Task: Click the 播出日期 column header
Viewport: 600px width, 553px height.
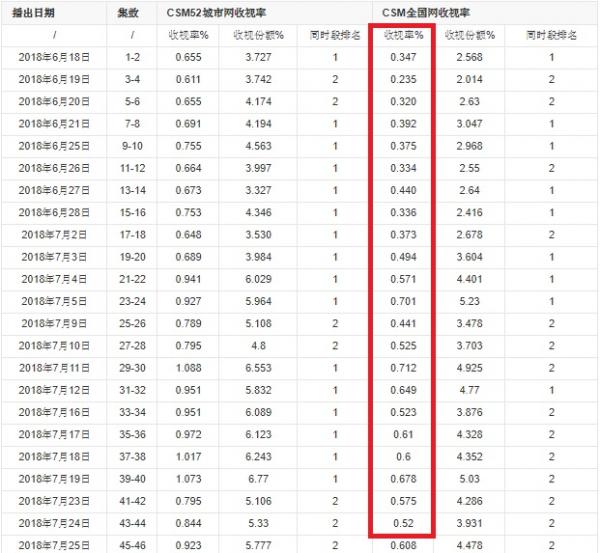Action: [33, 13]
